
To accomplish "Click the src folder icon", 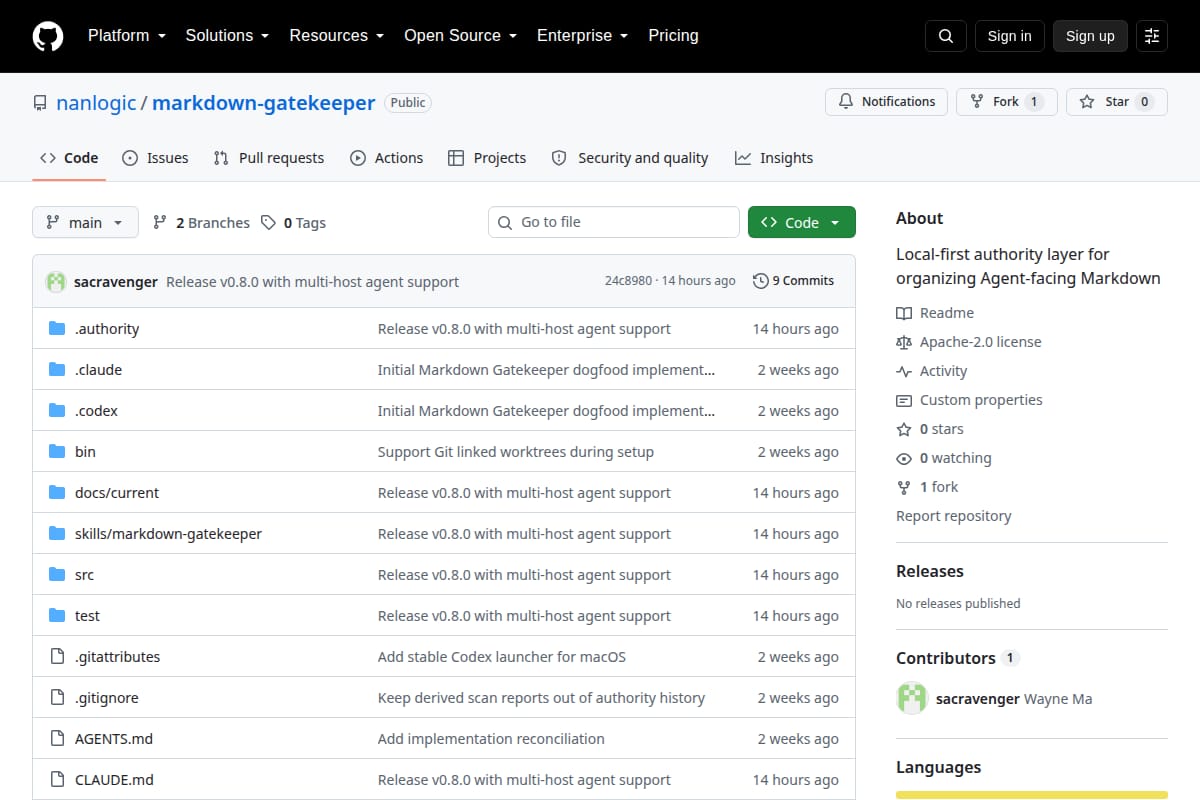I will [x=57, y=575].
